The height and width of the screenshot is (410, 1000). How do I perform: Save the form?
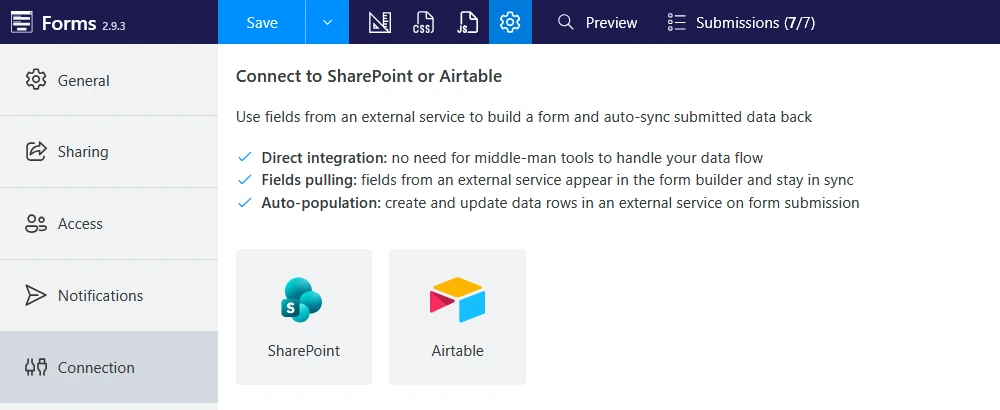click(261, 22)
